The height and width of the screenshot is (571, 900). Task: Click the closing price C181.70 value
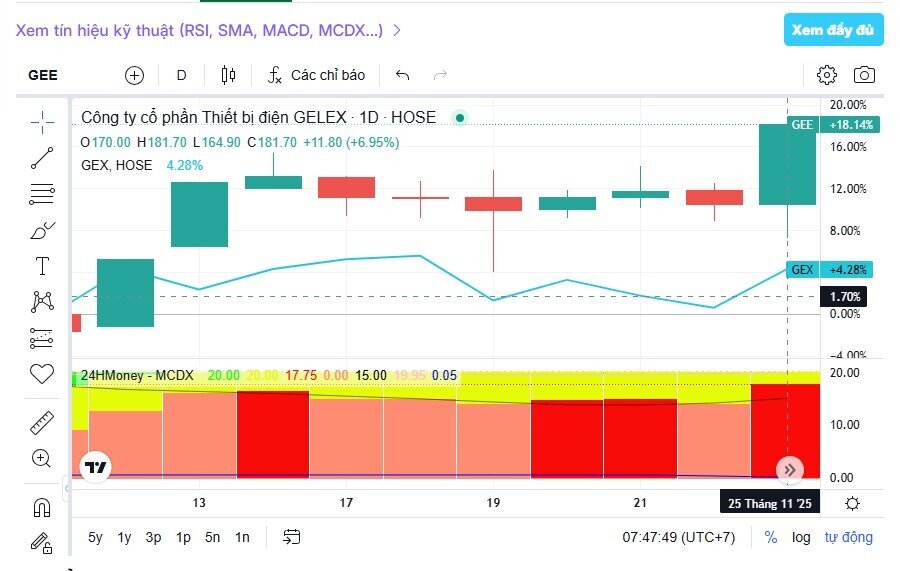click(x=272, y=142)
